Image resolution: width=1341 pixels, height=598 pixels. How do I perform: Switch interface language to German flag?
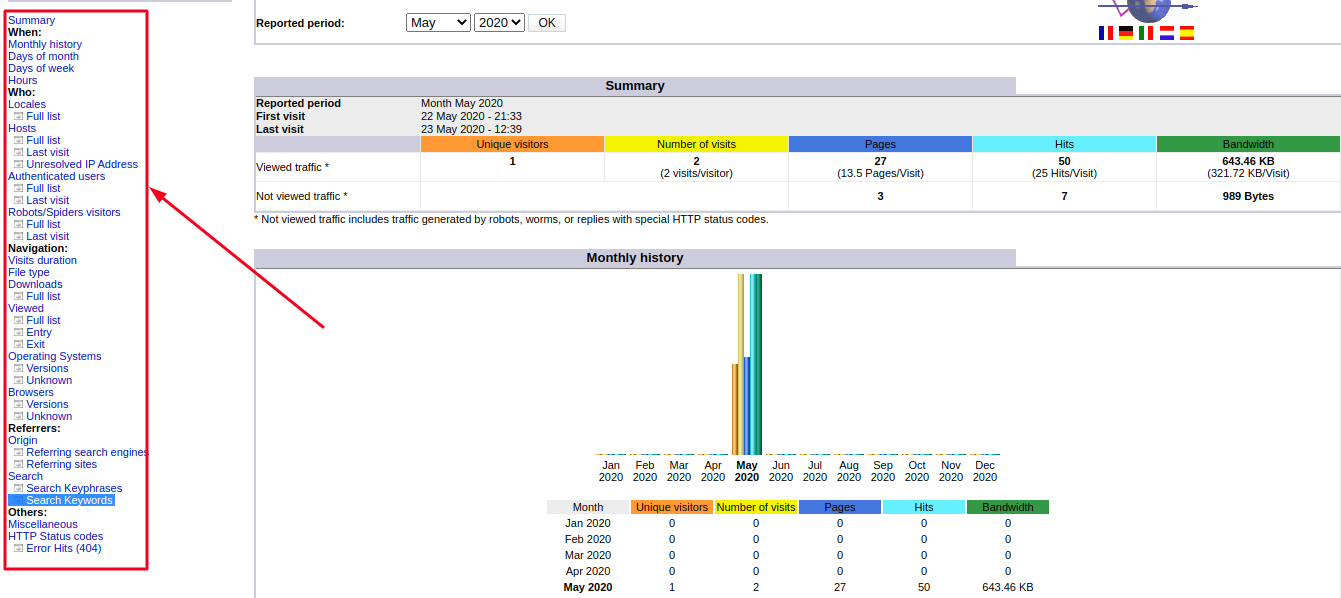coord(1126,33)
